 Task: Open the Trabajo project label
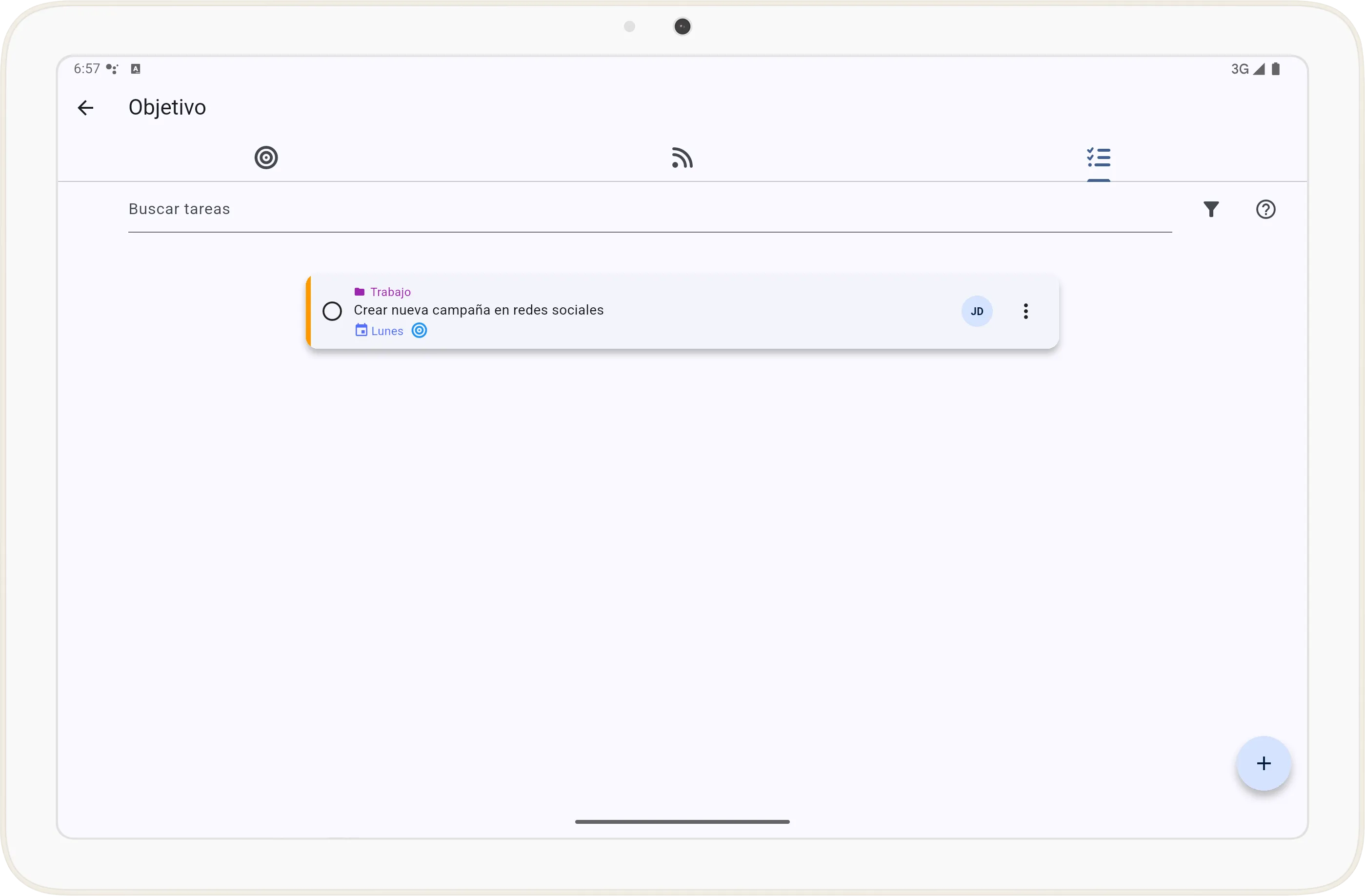(391, 292)
